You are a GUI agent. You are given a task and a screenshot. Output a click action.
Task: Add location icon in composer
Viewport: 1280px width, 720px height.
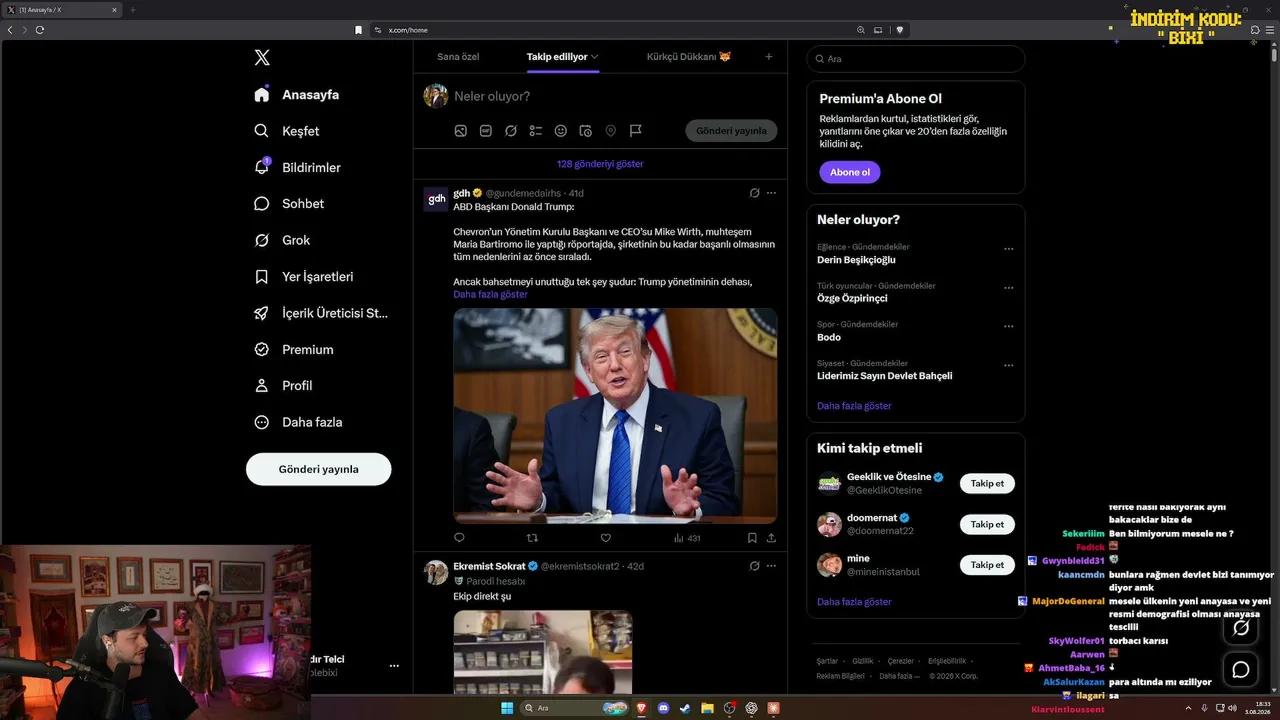click(611, 131)
